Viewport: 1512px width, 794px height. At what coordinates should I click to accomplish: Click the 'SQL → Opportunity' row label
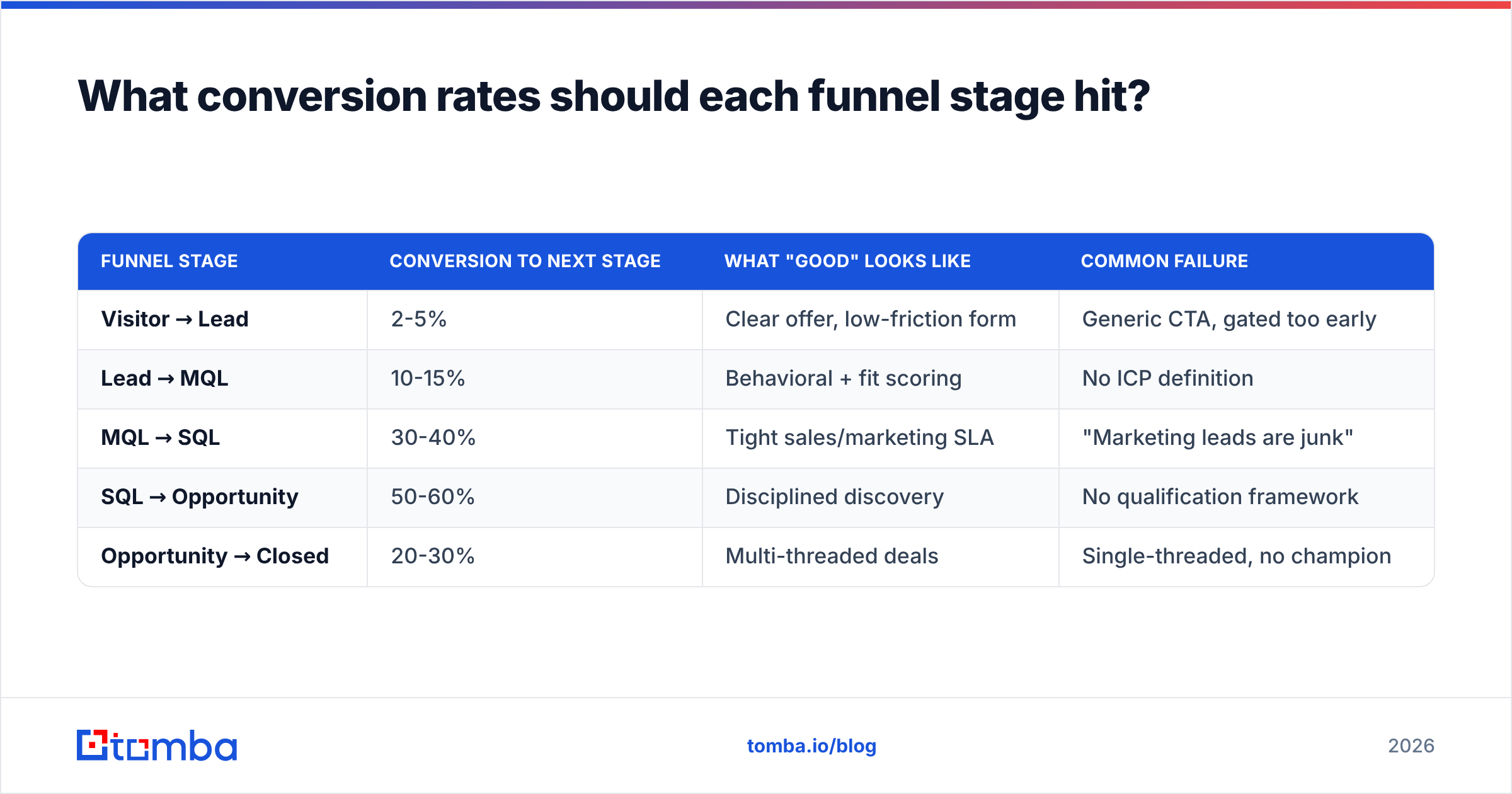tap(200, 497)
